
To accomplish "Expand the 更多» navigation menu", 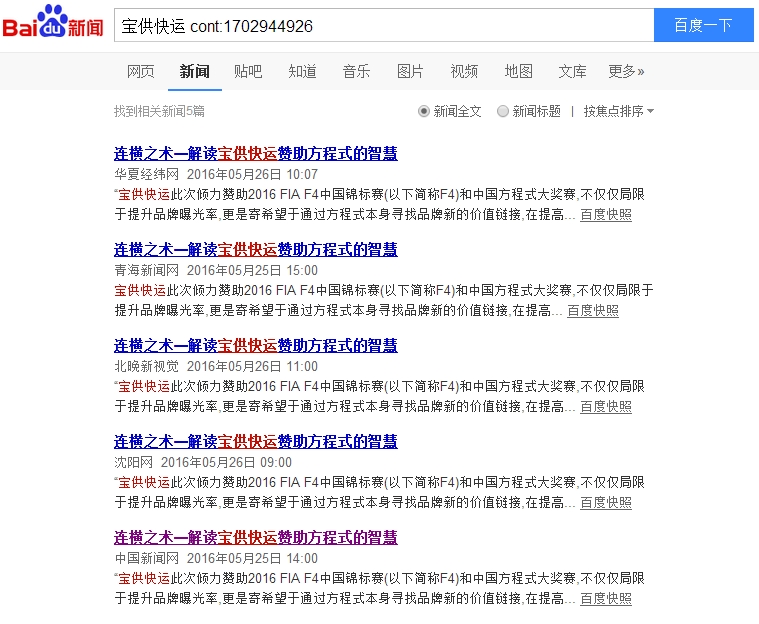I will [626, 71].
